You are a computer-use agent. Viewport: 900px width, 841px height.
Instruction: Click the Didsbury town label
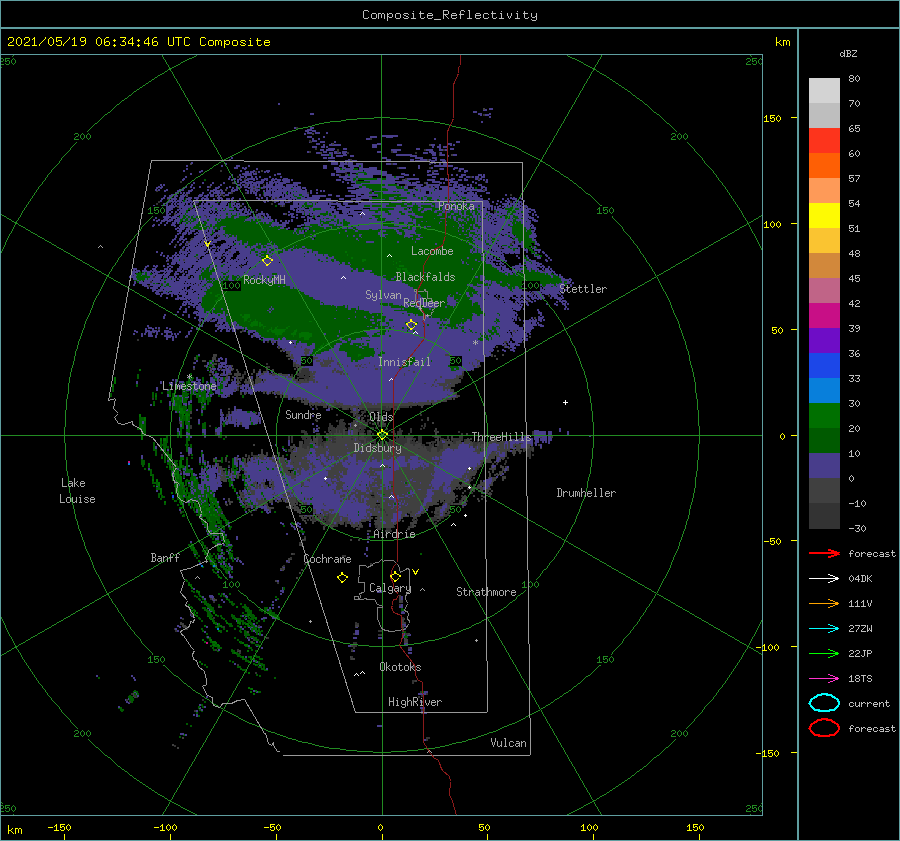[377, 448]
